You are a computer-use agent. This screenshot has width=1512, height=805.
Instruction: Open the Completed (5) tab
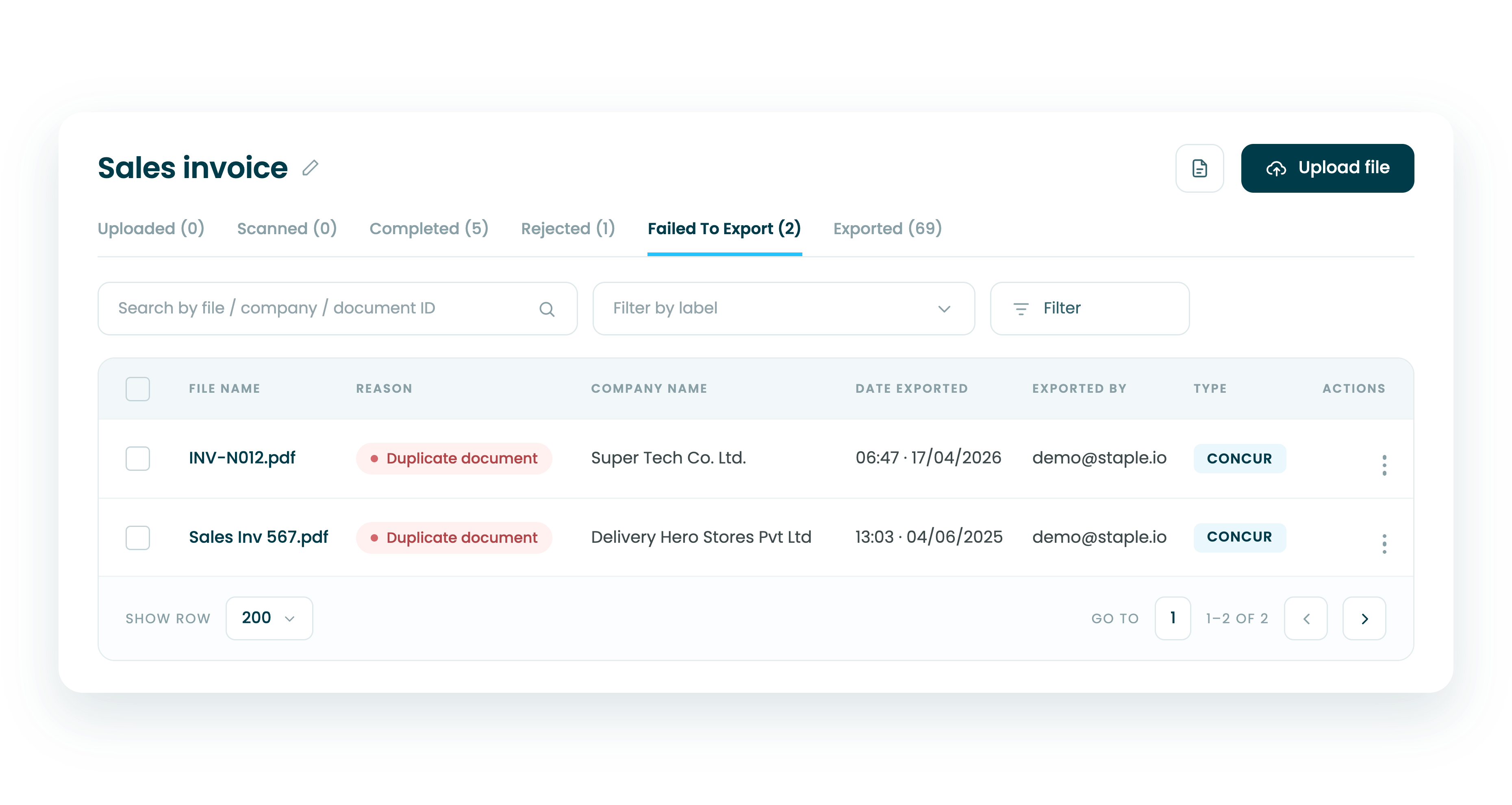tap(428, 228)
